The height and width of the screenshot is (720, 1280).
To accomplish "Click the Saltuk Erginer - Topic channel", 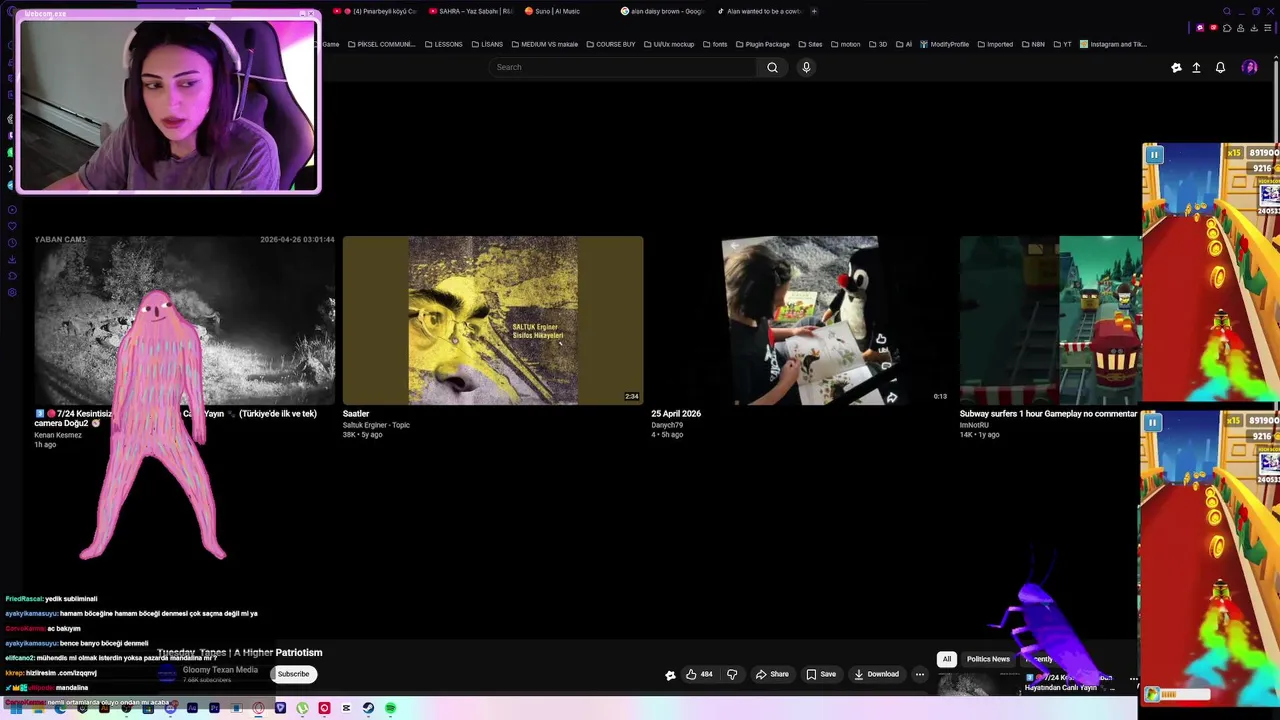I will pyautogui.click(x=376, y=425).
